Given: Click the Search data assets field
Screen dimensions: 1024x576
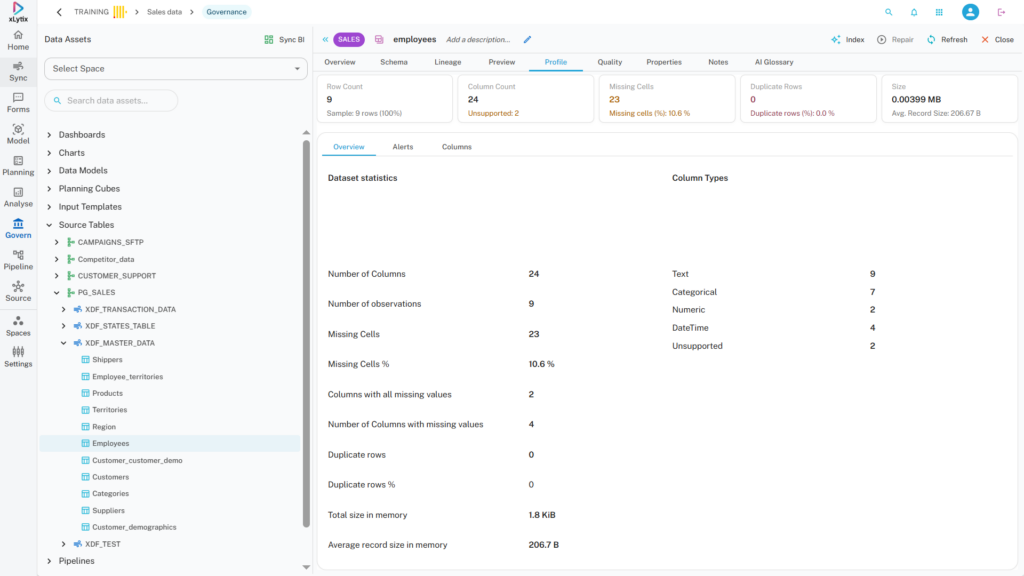Looking at the screenshot, I should (x=112, y=101).
